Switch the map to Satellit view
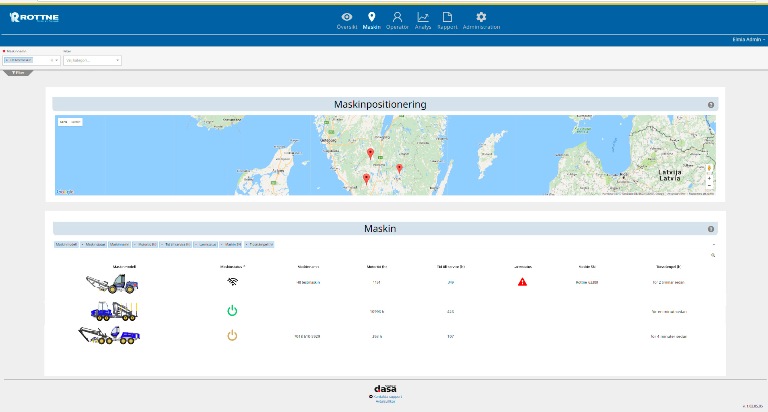 point(76,122)
